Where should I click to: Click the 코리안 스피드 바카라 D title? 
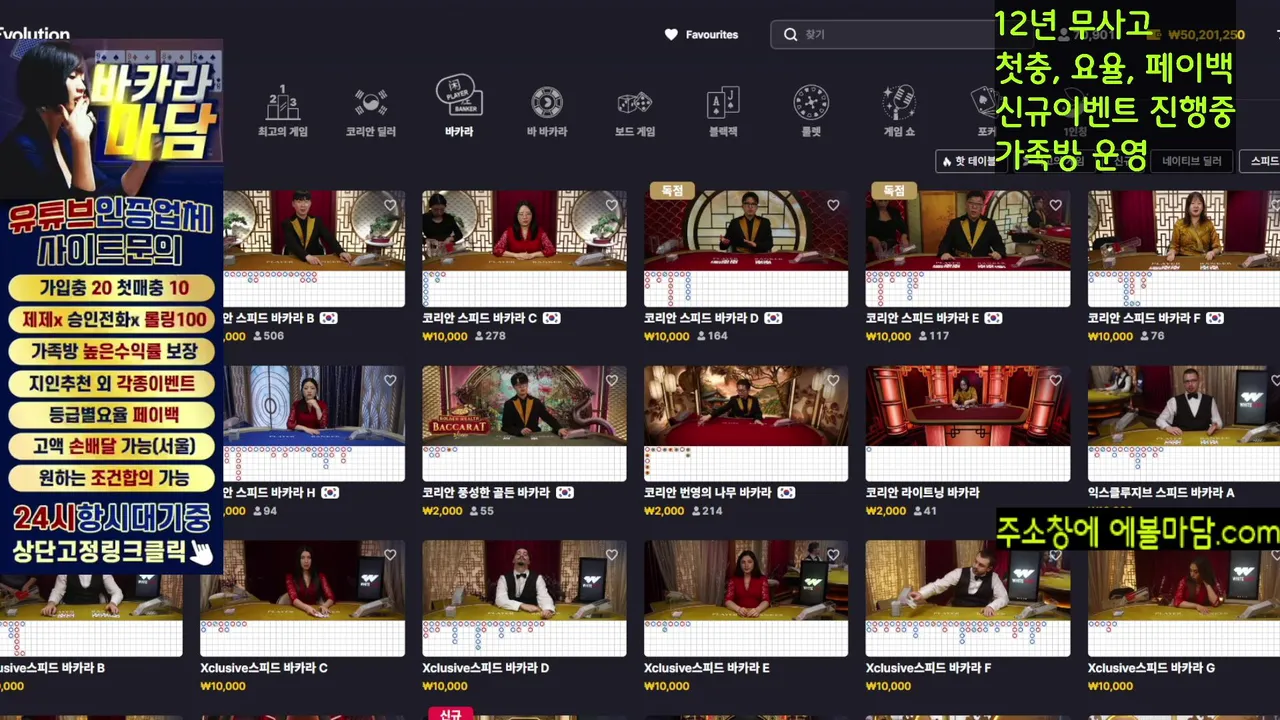pos(701,318)
